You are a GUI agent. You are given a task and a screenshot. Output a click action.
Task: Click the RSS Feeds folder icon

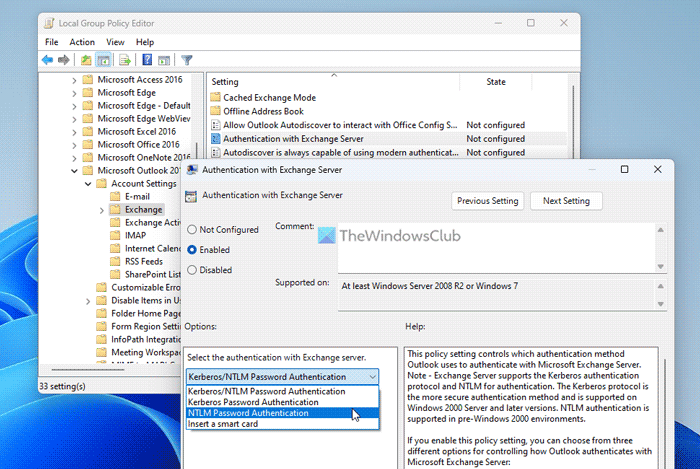pyautogui.click(x=115, y=261)
